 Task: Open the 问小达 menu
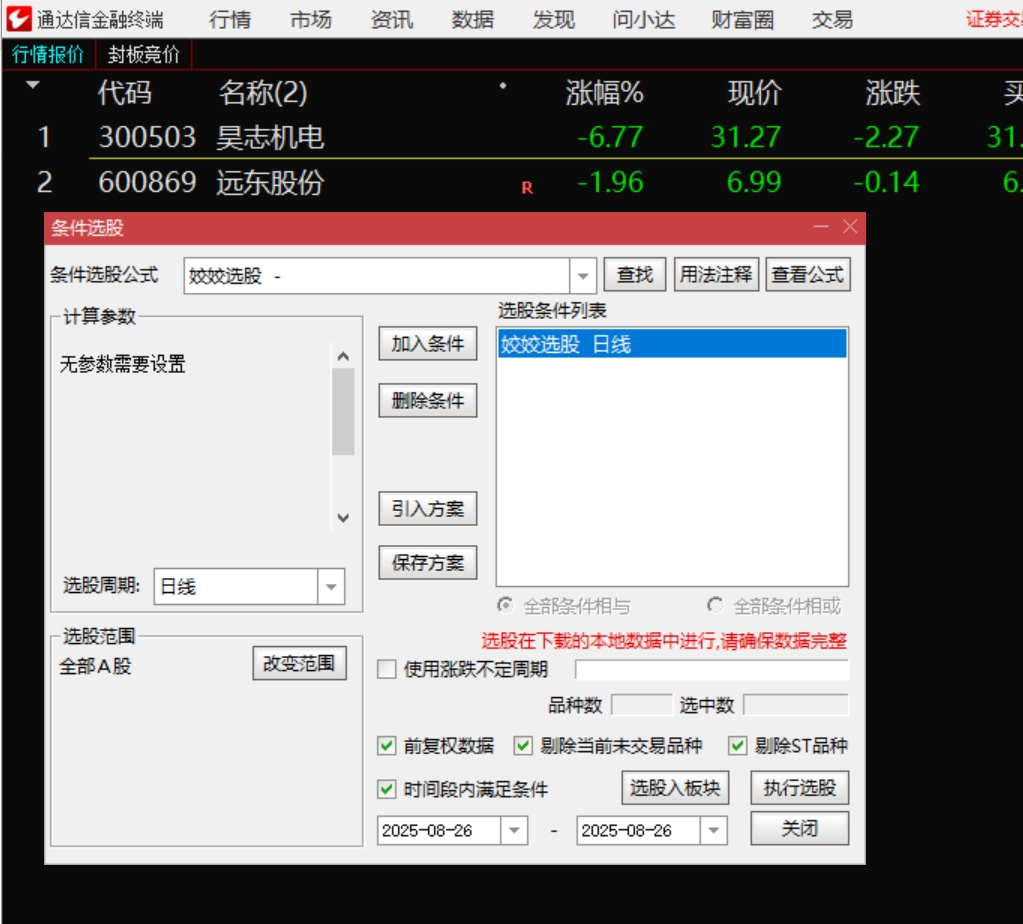tap(644, 20)
